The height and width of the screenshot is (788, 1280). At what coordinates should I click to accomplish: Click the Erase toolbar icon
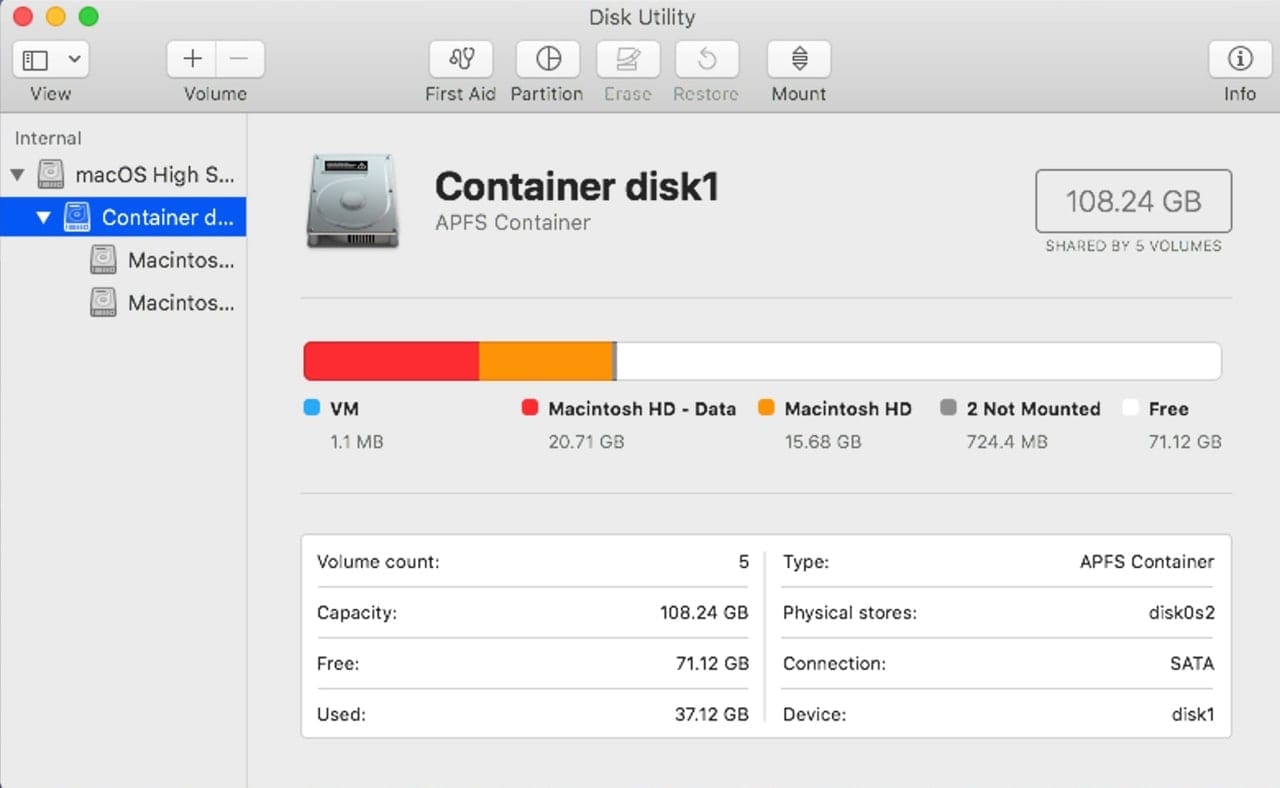(627, 60)
